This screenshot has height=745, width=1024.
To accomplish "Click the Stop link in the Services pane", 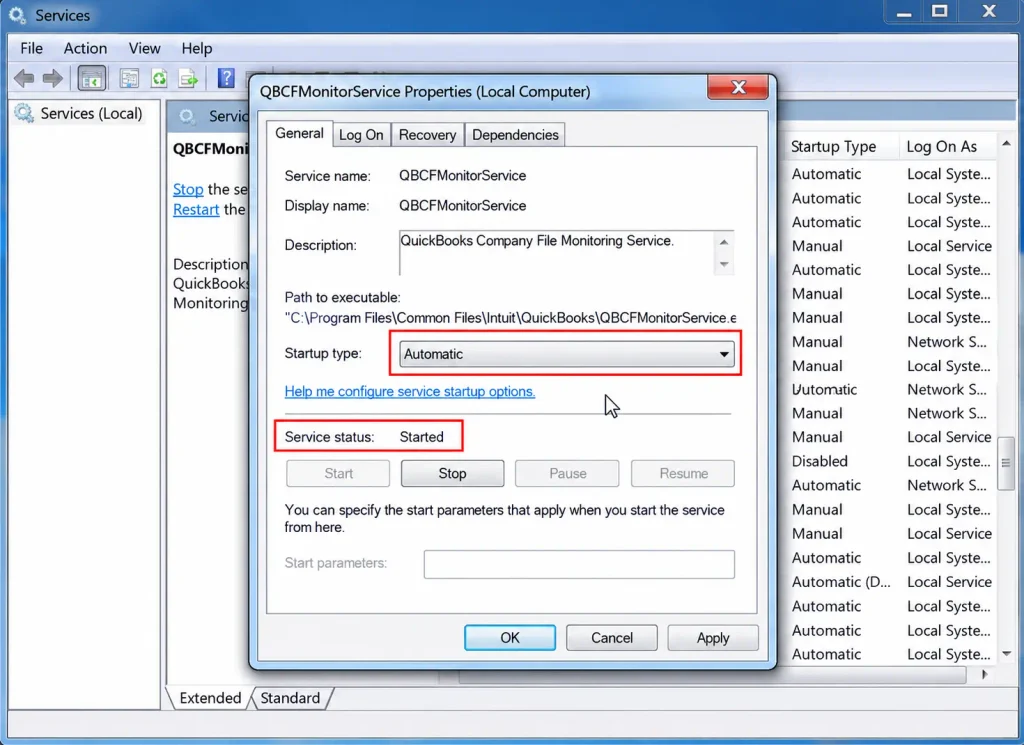I will 188,189.
